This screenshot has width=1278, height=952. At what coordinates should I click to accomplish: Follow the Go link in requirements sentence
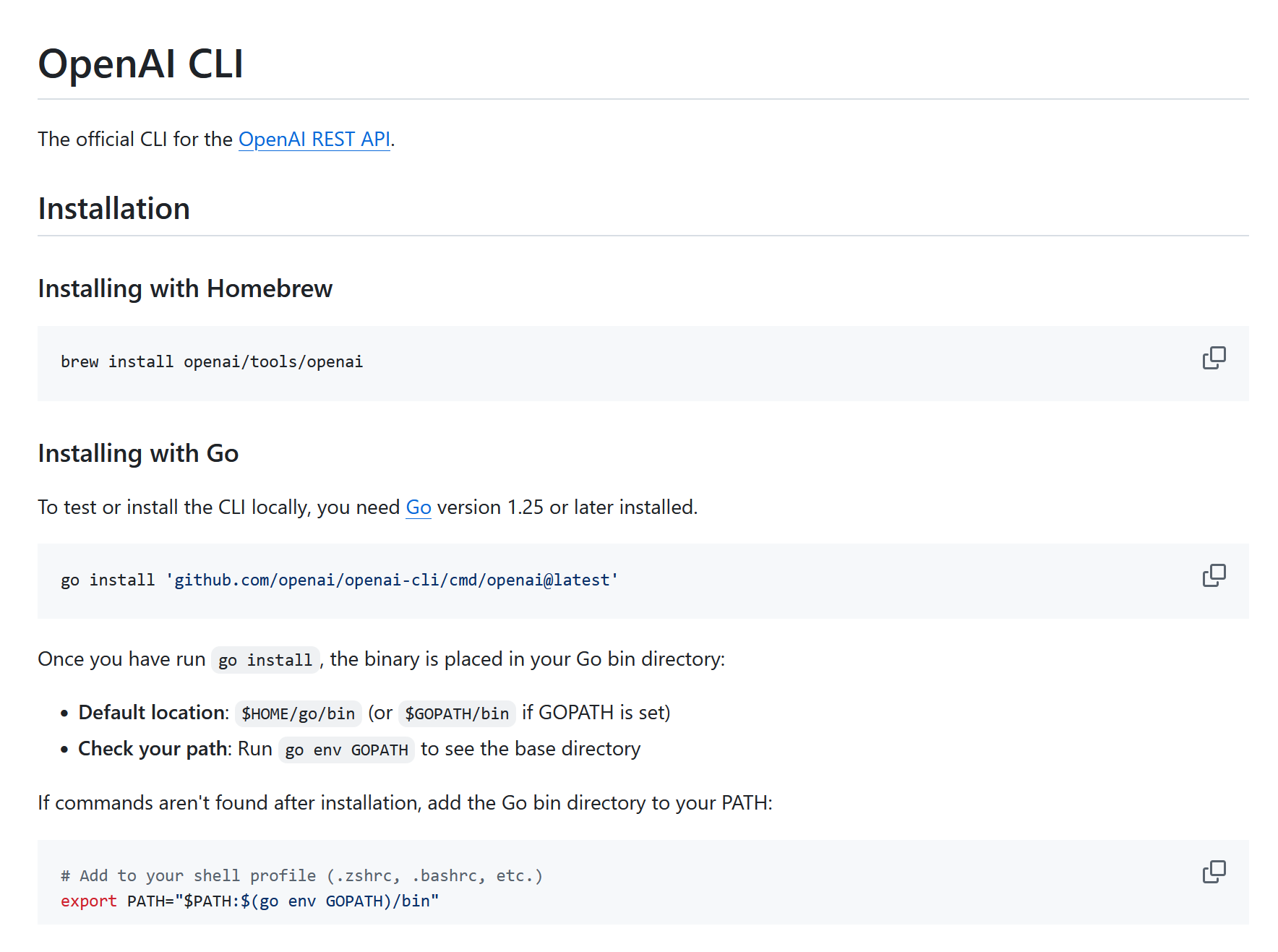[419, 507]
